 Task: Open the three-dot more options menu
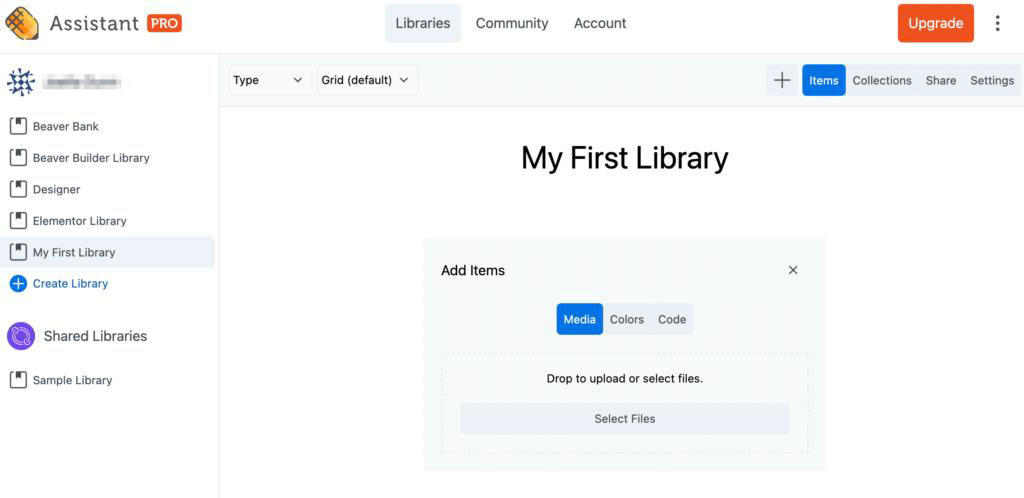pos(997,23)
